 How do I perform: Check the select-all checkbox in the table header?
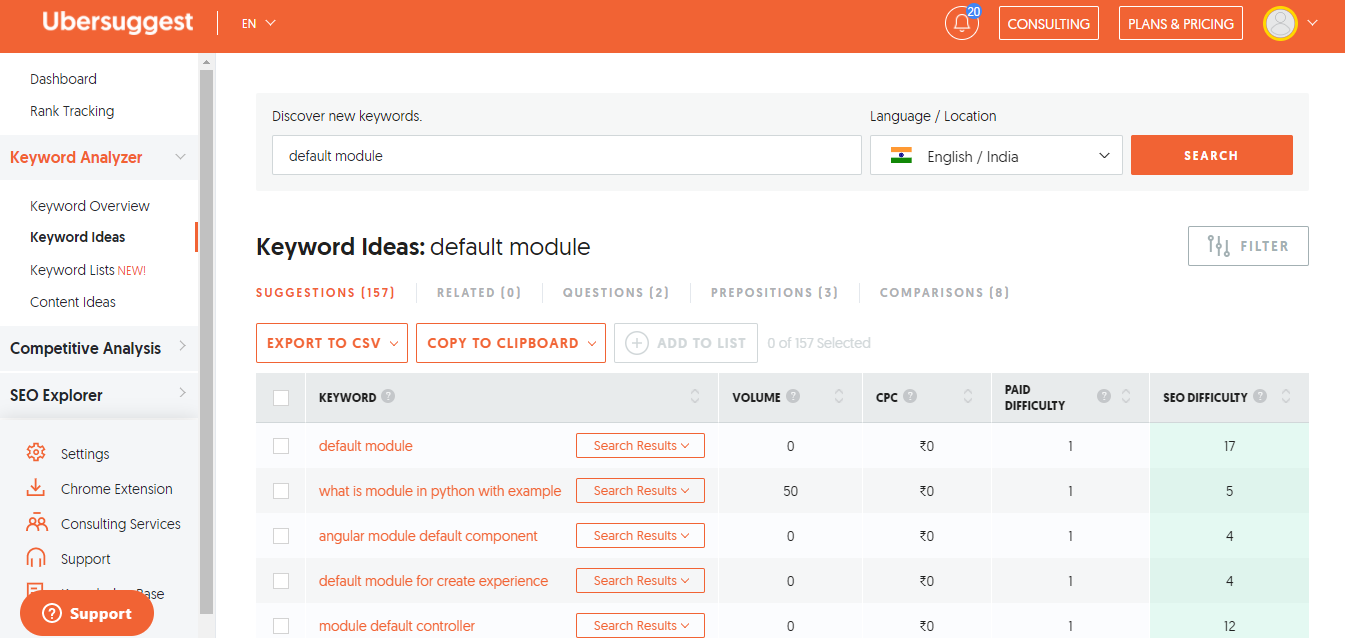(x=281, y=397)
